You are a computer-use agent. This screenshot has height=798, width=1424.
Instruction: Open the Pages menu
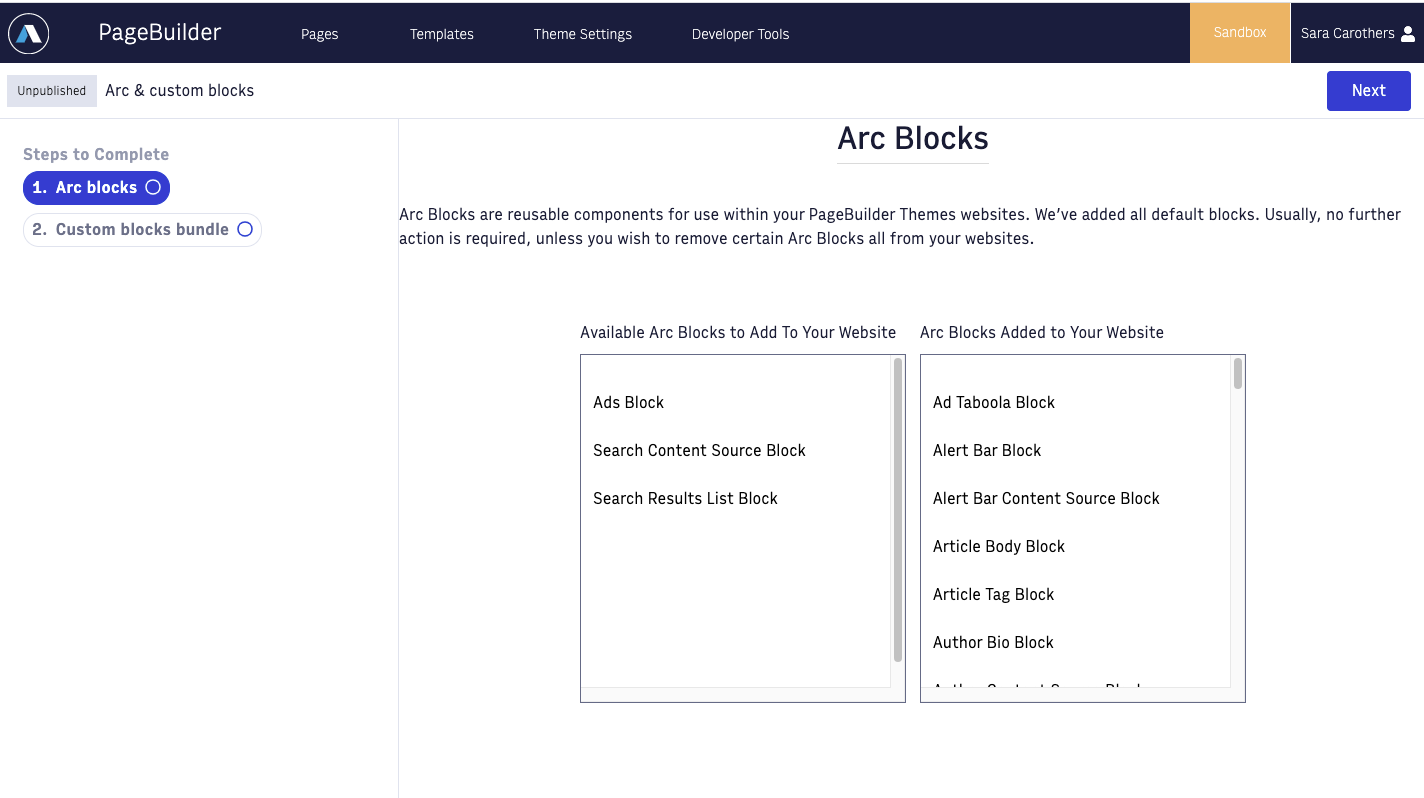[x=320, y=34]
